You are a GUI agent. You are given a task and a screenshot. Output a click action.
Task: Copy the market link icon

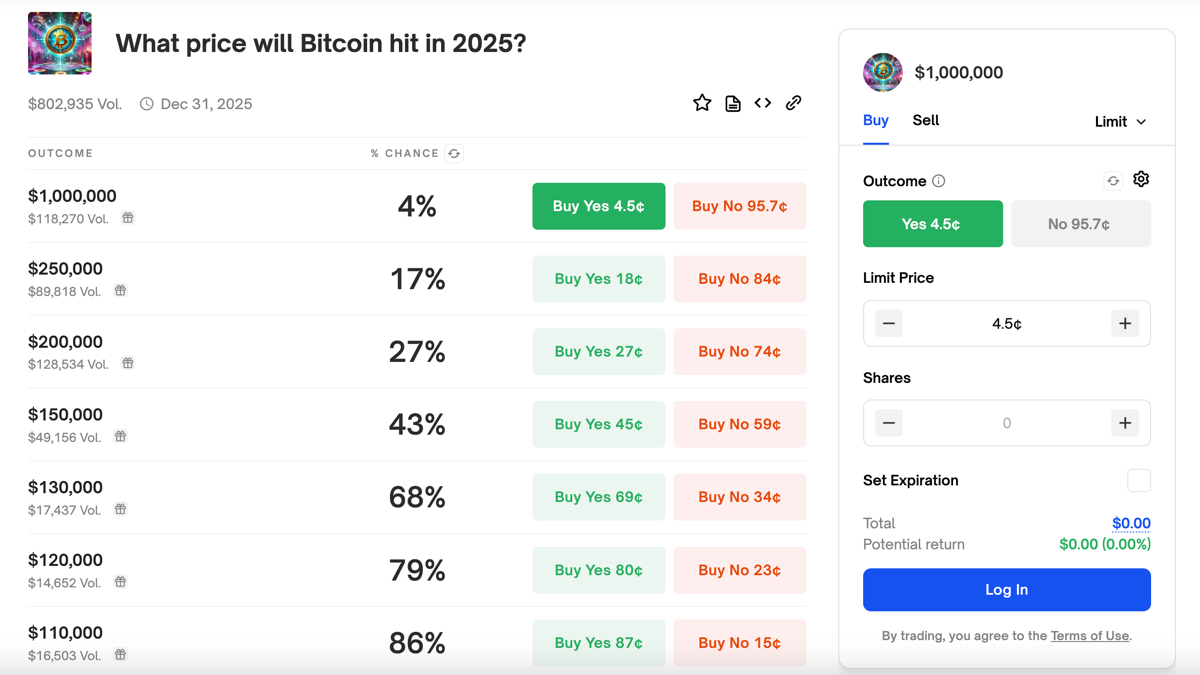[793, 102]
